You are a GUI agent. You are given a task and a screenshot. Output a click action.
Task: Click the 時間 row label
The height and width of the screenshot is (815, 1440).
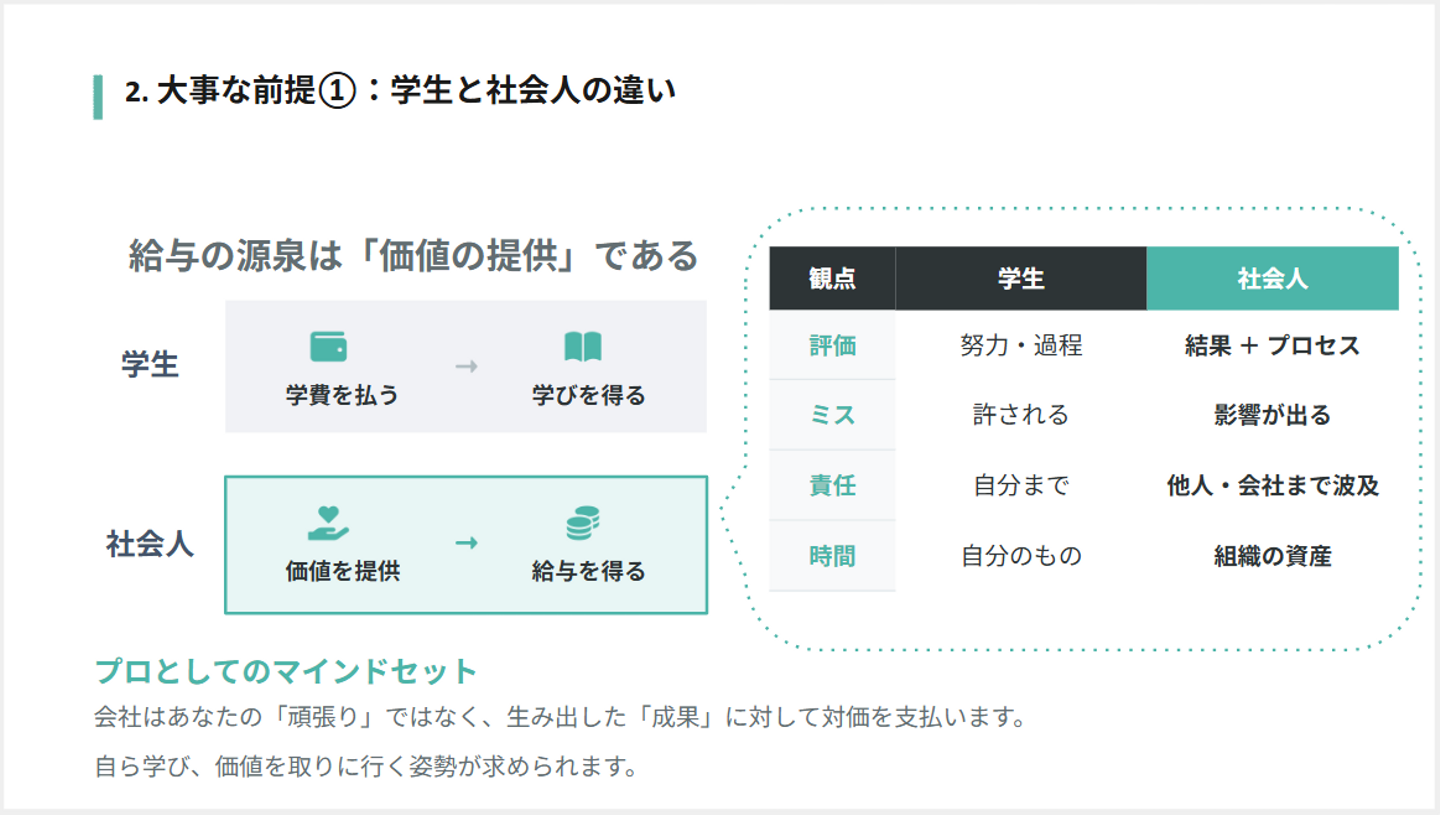point(832,555)
